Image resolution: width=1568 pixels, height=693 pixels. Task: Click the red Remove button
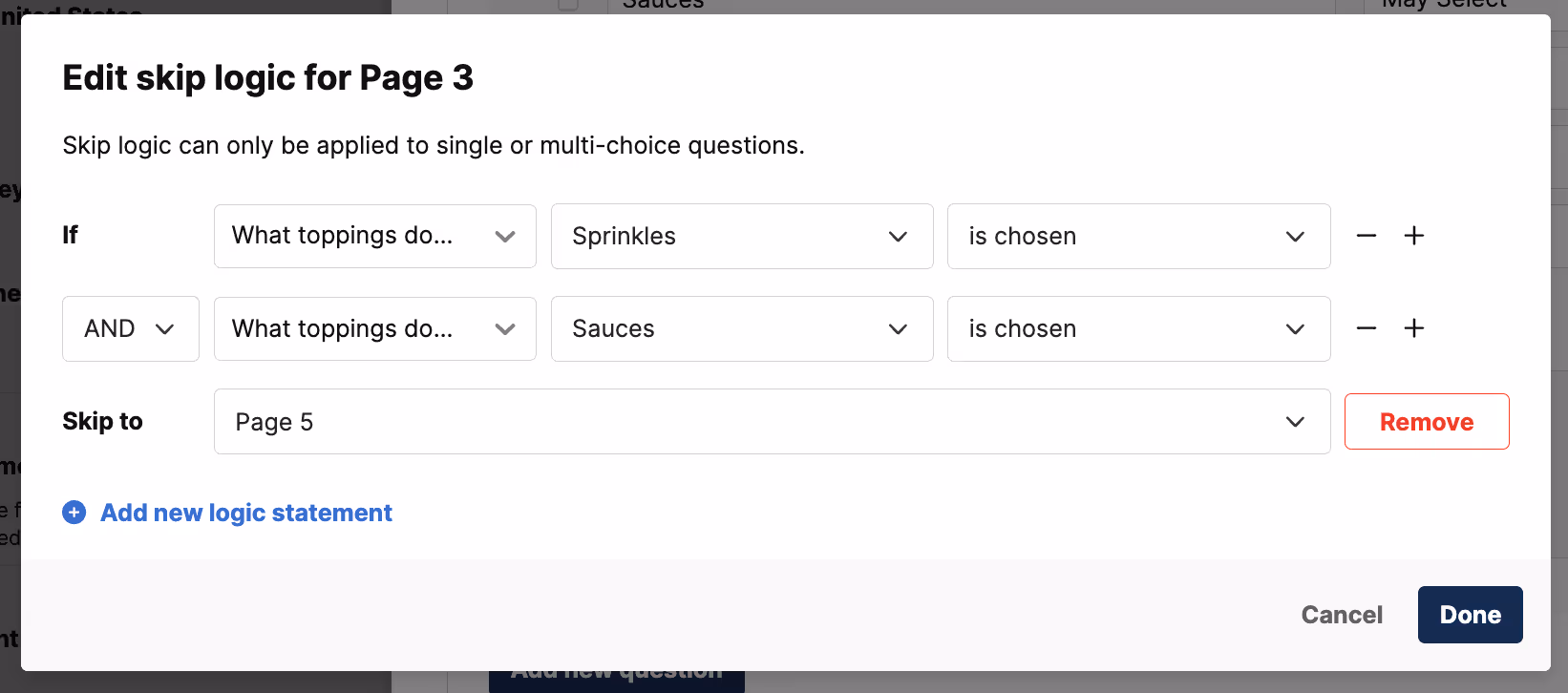[x=1427, y=421]
